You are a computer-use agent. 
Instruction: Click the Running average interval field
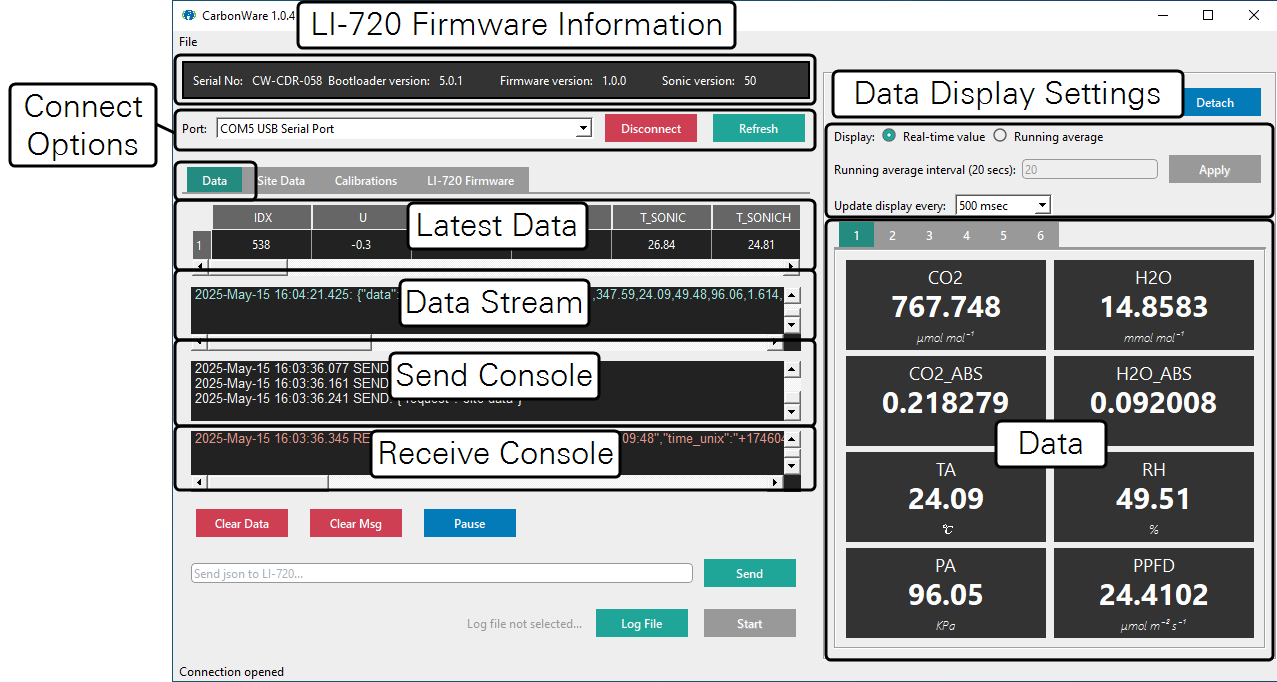1089,170
